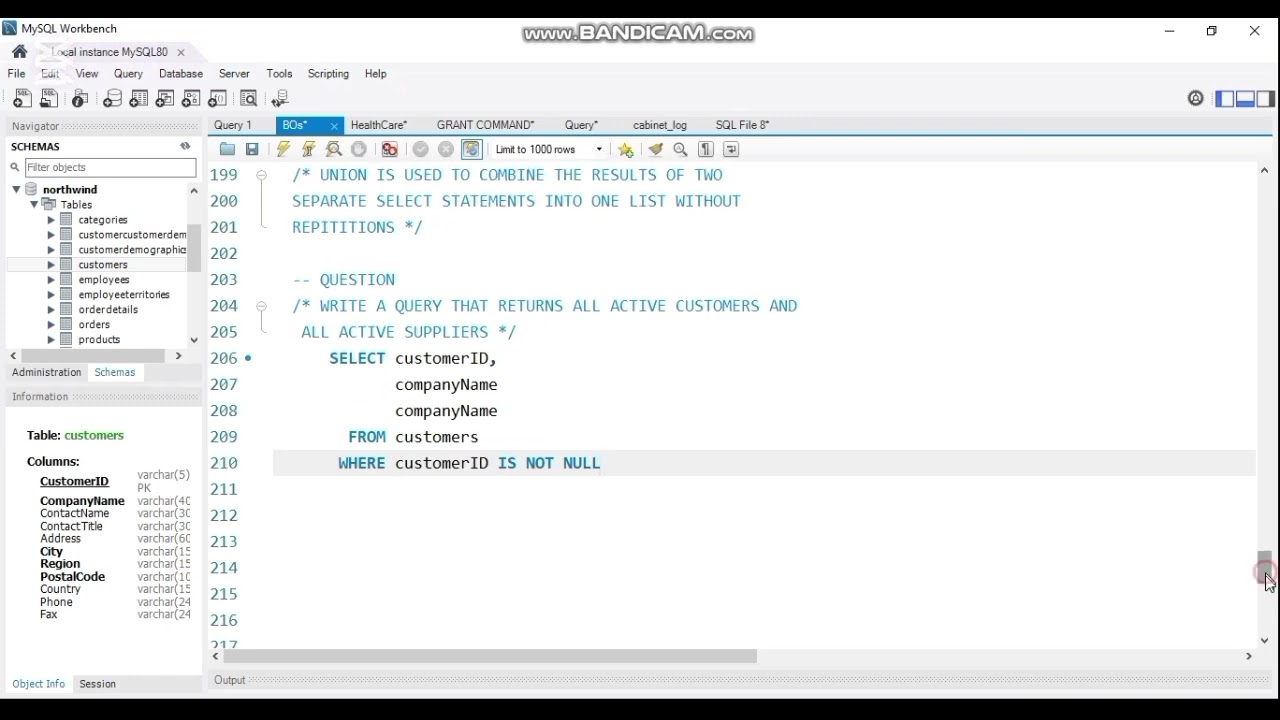Switch to GRANT COMMAND* tab
This screenshot has width=1280, height=720.
pyautogui.click(x=486, y=125)
